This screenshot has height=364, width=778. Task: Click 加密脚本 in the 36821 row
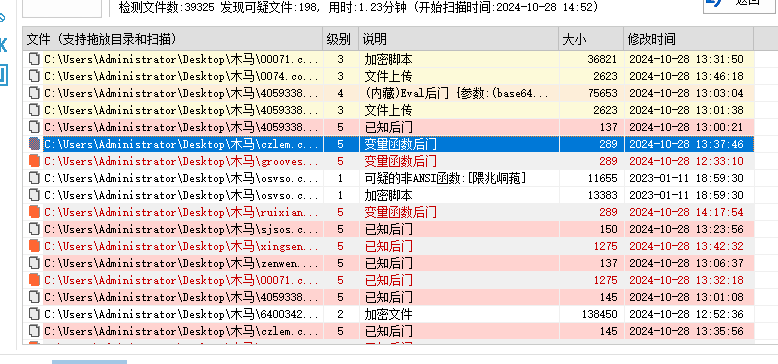pos(389,59)
